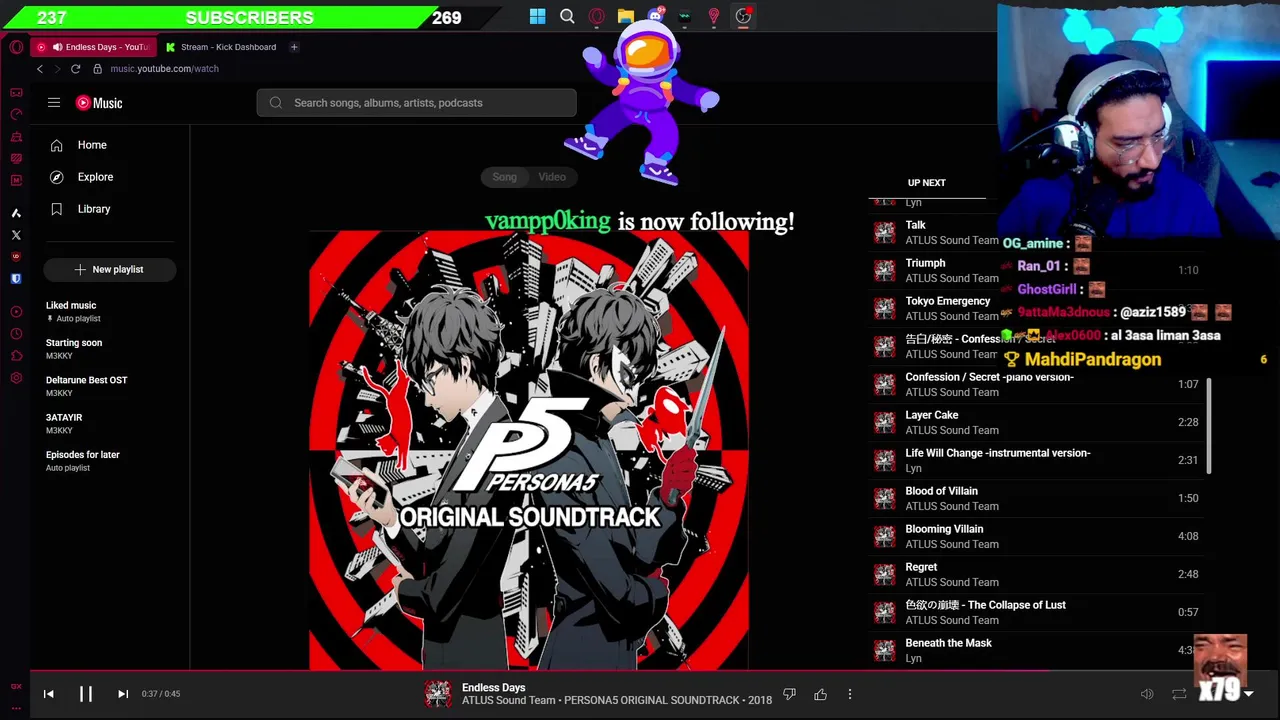This screenshot has height=720, width=1280.
Task: Reload the page
Action: tap(75, 69)
